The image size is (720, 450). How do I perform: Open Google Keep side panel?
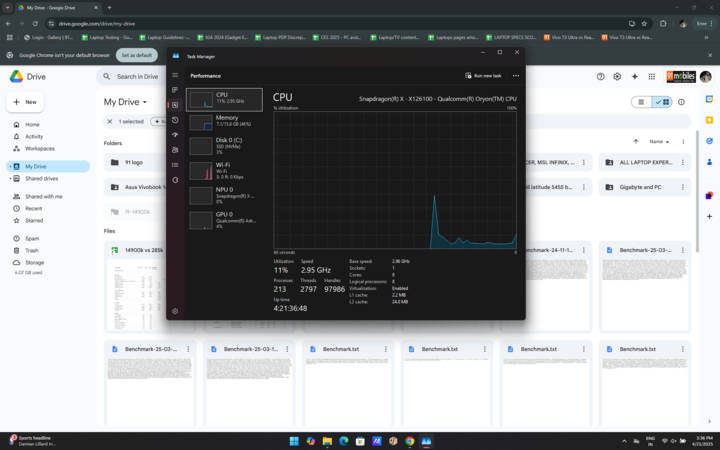[709, 120]
